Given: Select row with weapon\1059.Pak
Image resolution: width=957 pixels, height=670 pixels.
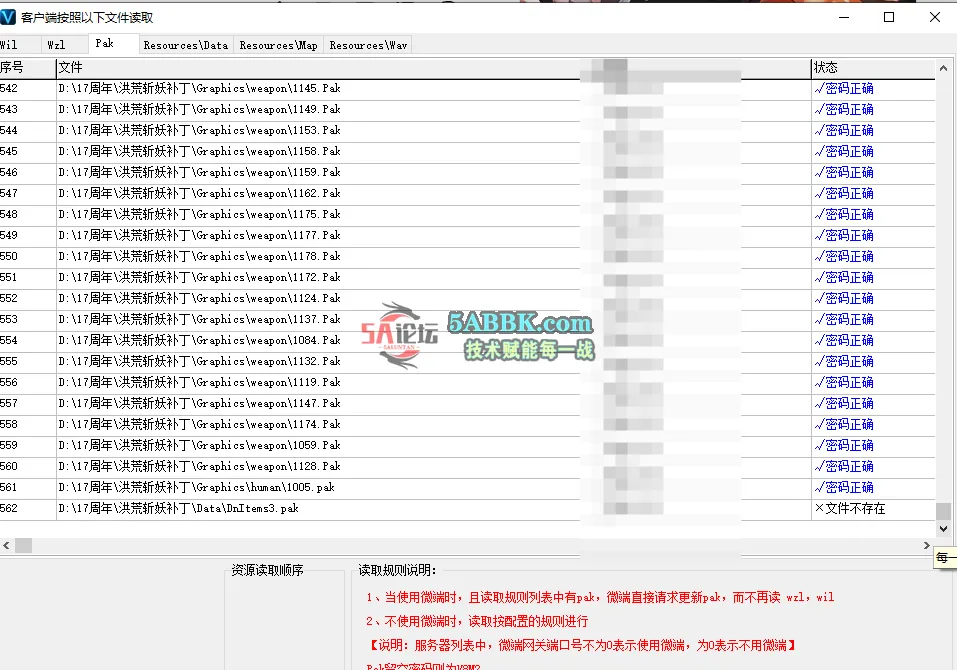Looking at the screenshot, I should point(467,445).
